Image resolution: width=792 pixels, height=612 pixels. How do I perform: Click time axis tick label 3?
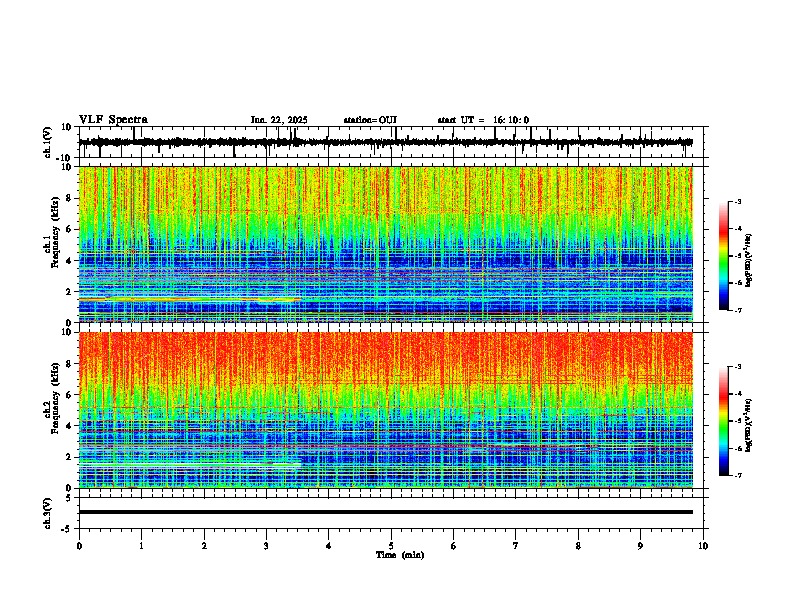266,546
